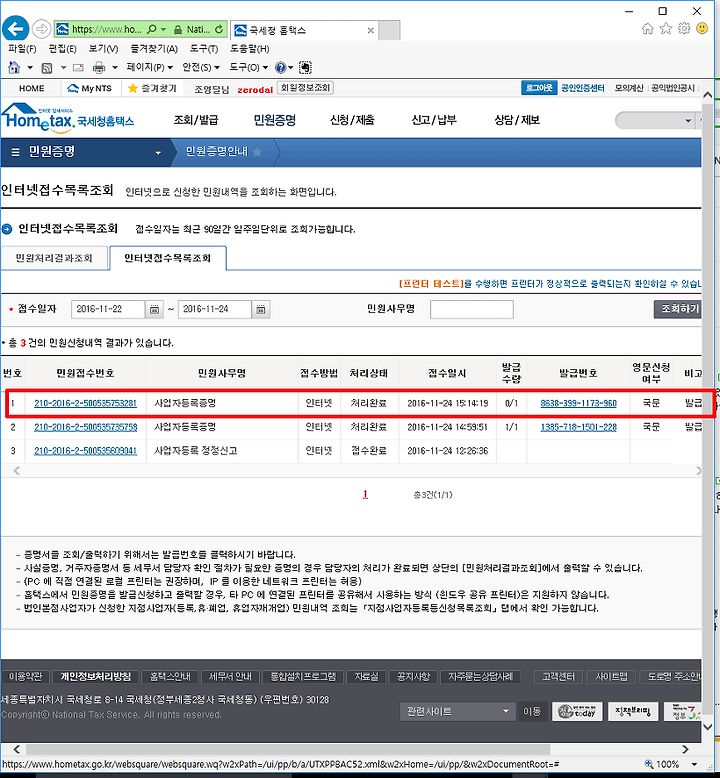Switch to the 민원처리결과조회 tab

(54, 258)
